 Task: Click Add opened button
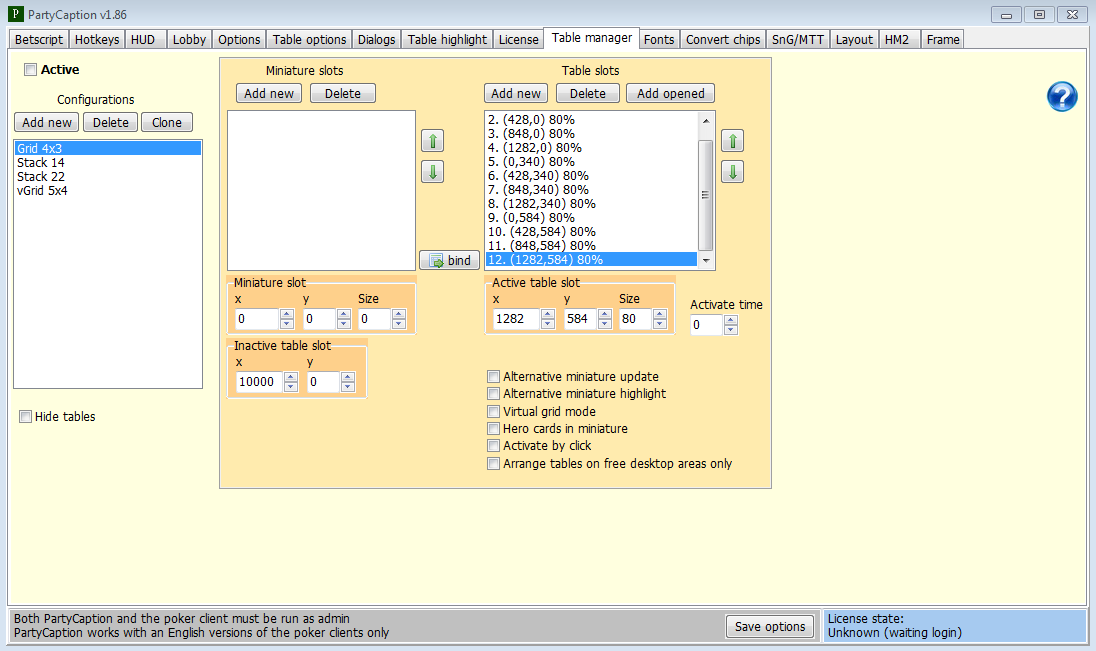click(671, 94)
